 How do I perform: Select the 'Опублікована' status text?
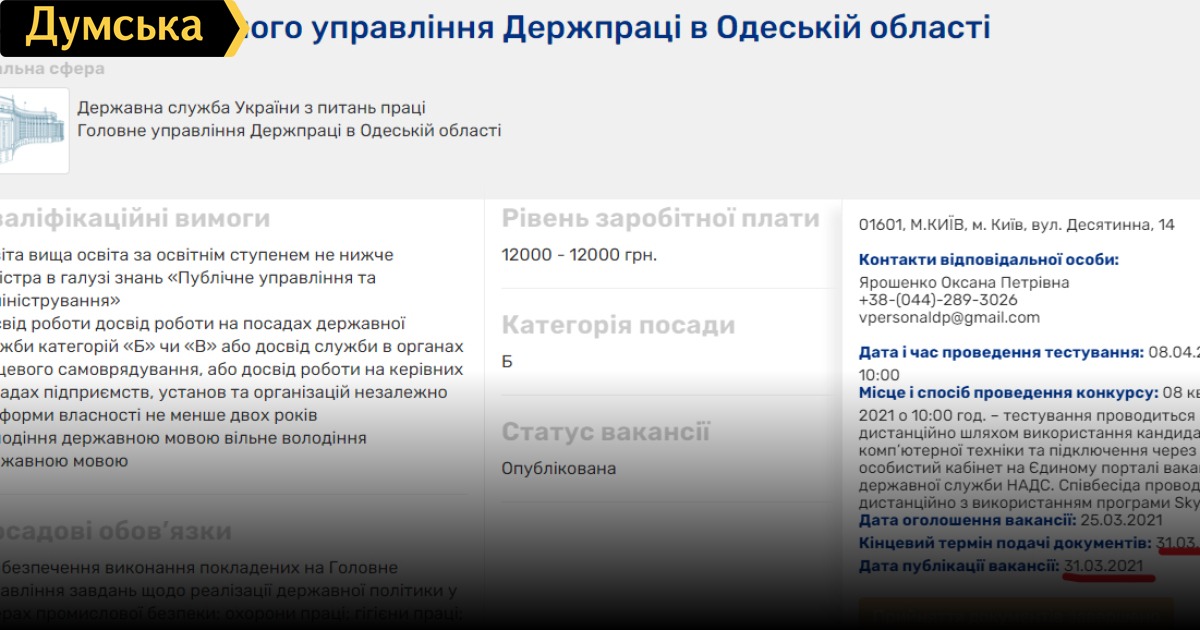coord(559,469)
